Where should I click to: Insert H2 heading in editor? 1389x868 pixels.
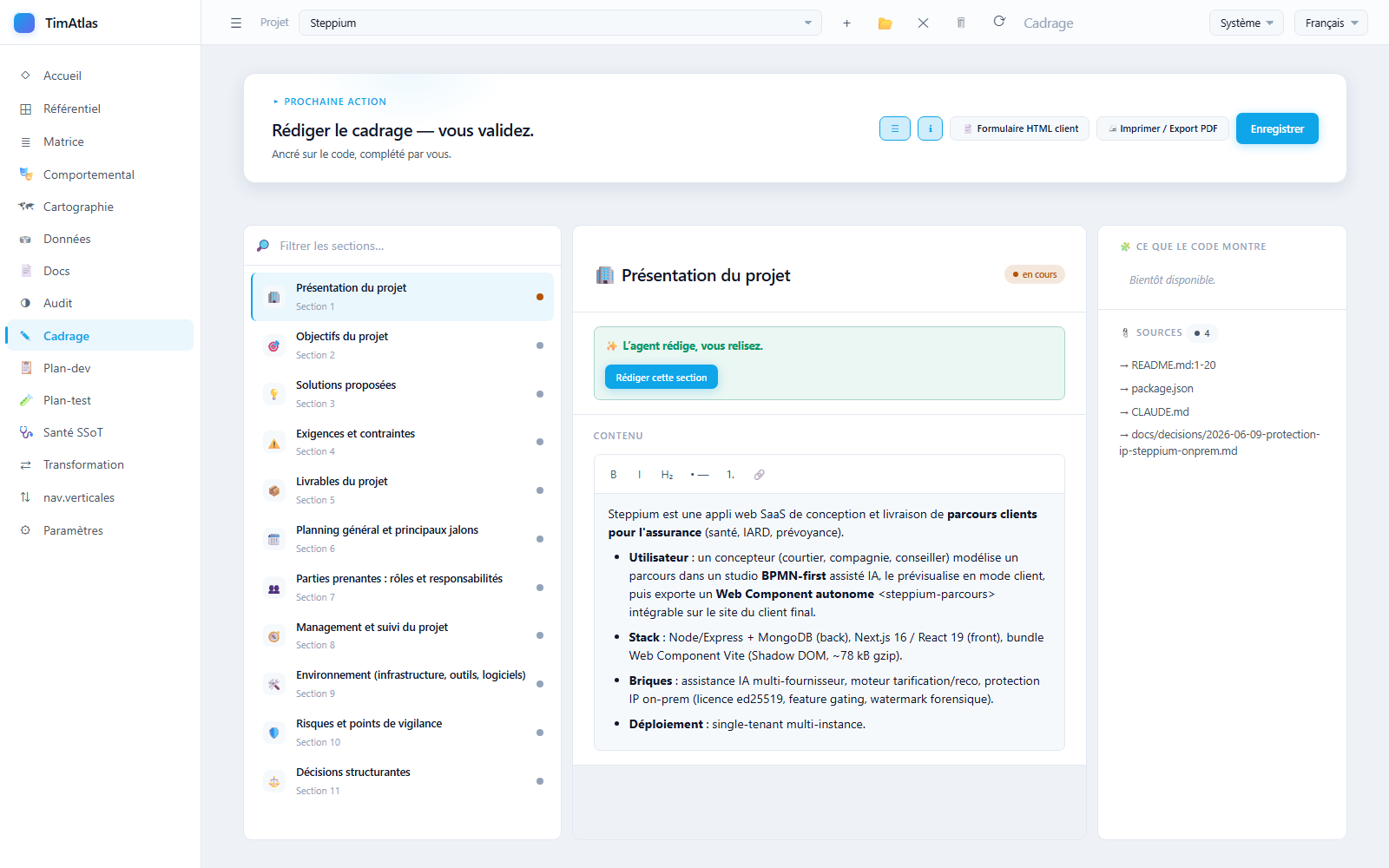point(667,475)
